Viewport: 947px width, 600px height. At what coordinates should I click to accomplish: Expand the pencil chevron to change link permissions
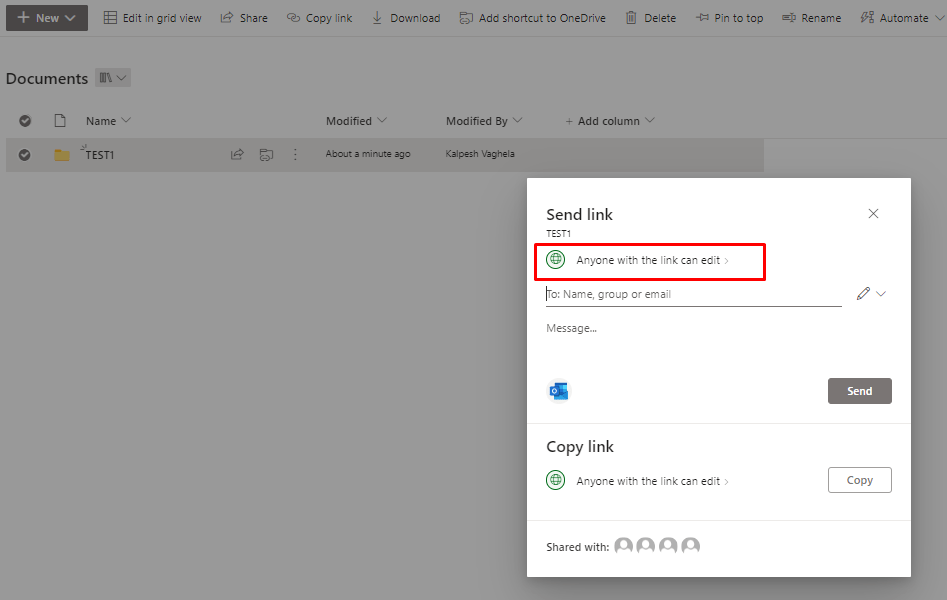click(880, 292)
